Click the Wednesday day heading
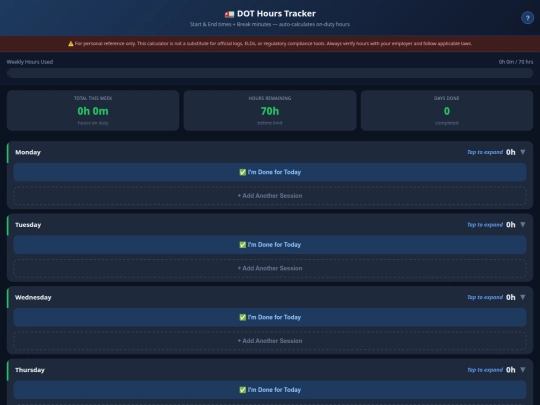Image resolution: width=540 pixels, height=405 pixels. pos(33,298)
